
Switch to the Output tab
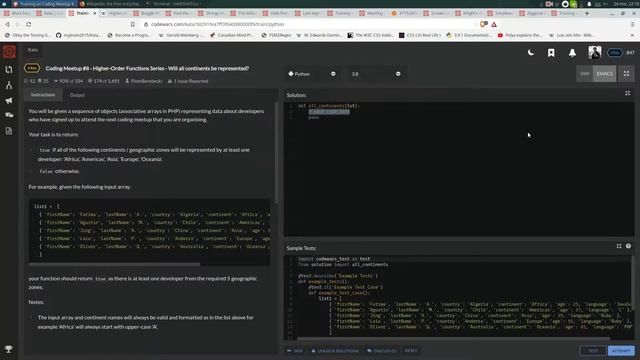pyautogui.click(x=77, y=95)
